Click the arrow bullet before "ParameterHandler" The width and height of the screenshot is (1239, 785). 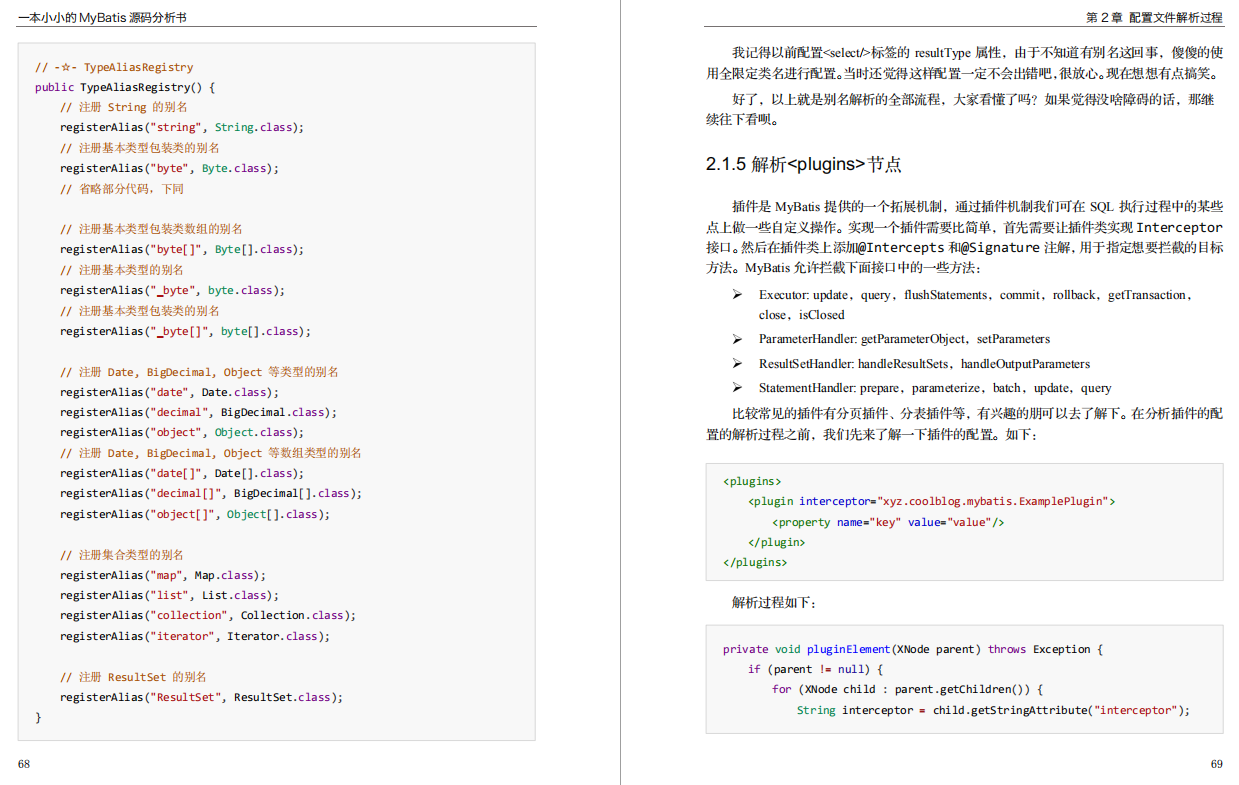pos(737,339)
